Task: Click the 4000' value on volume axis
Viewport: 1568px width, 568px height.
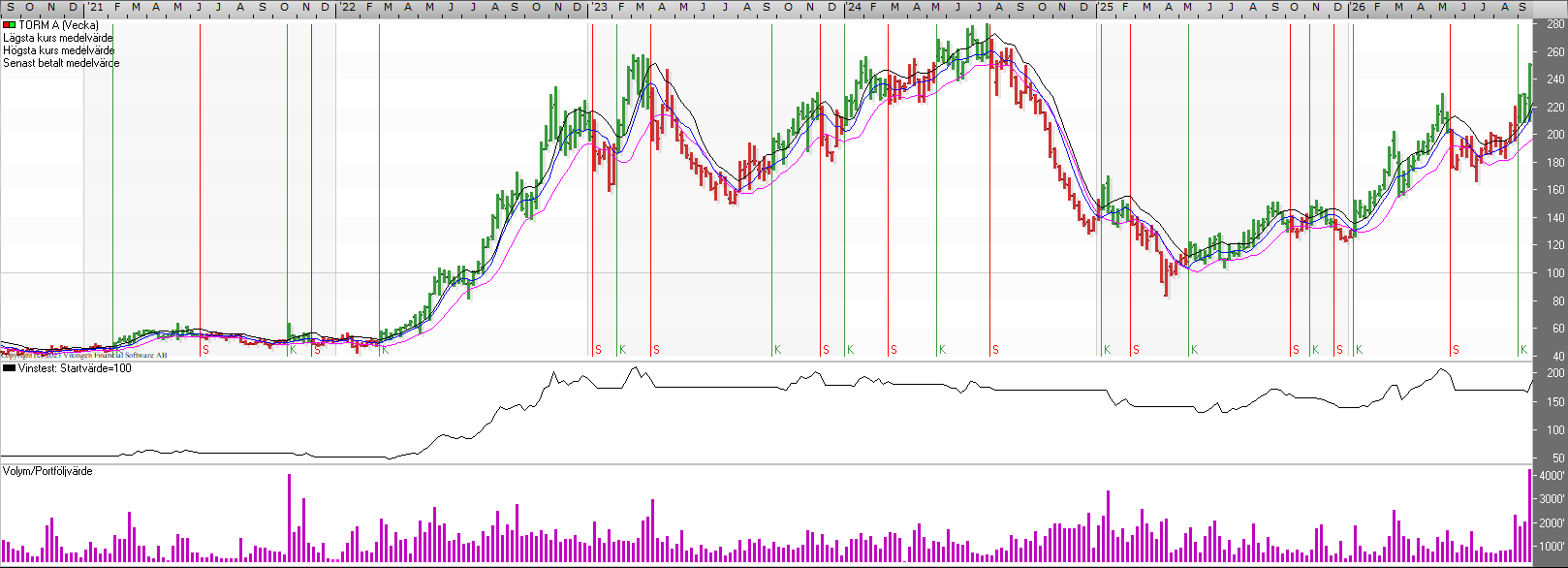Action: tap(1552, 476)
